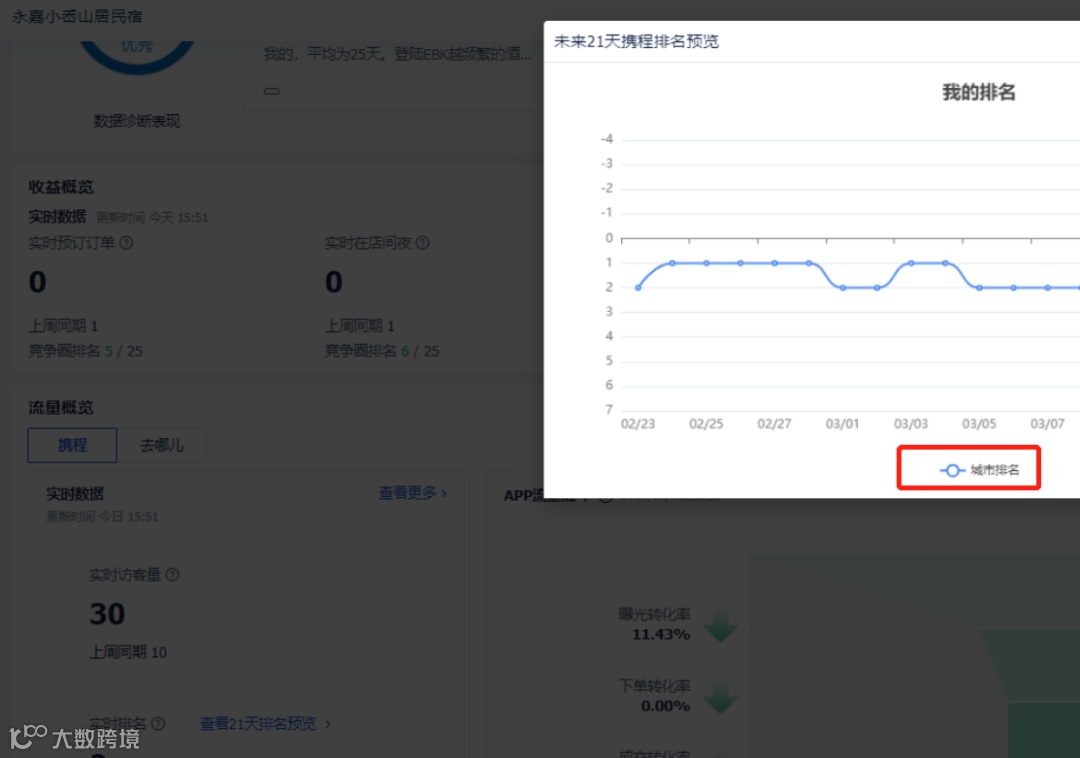Click the 曝光转化率 down-arrow icon

[x=721, y=626]
